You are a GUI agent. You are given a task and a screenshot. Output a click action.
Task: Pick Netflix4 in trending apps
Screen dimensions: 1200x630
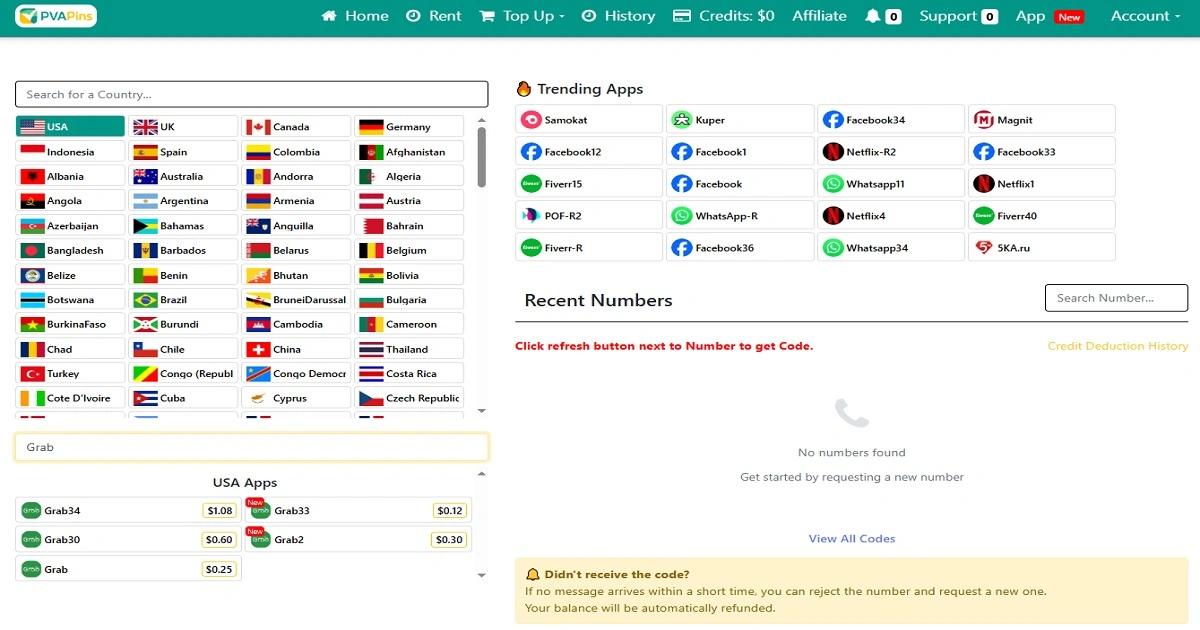tap(891, 215)
